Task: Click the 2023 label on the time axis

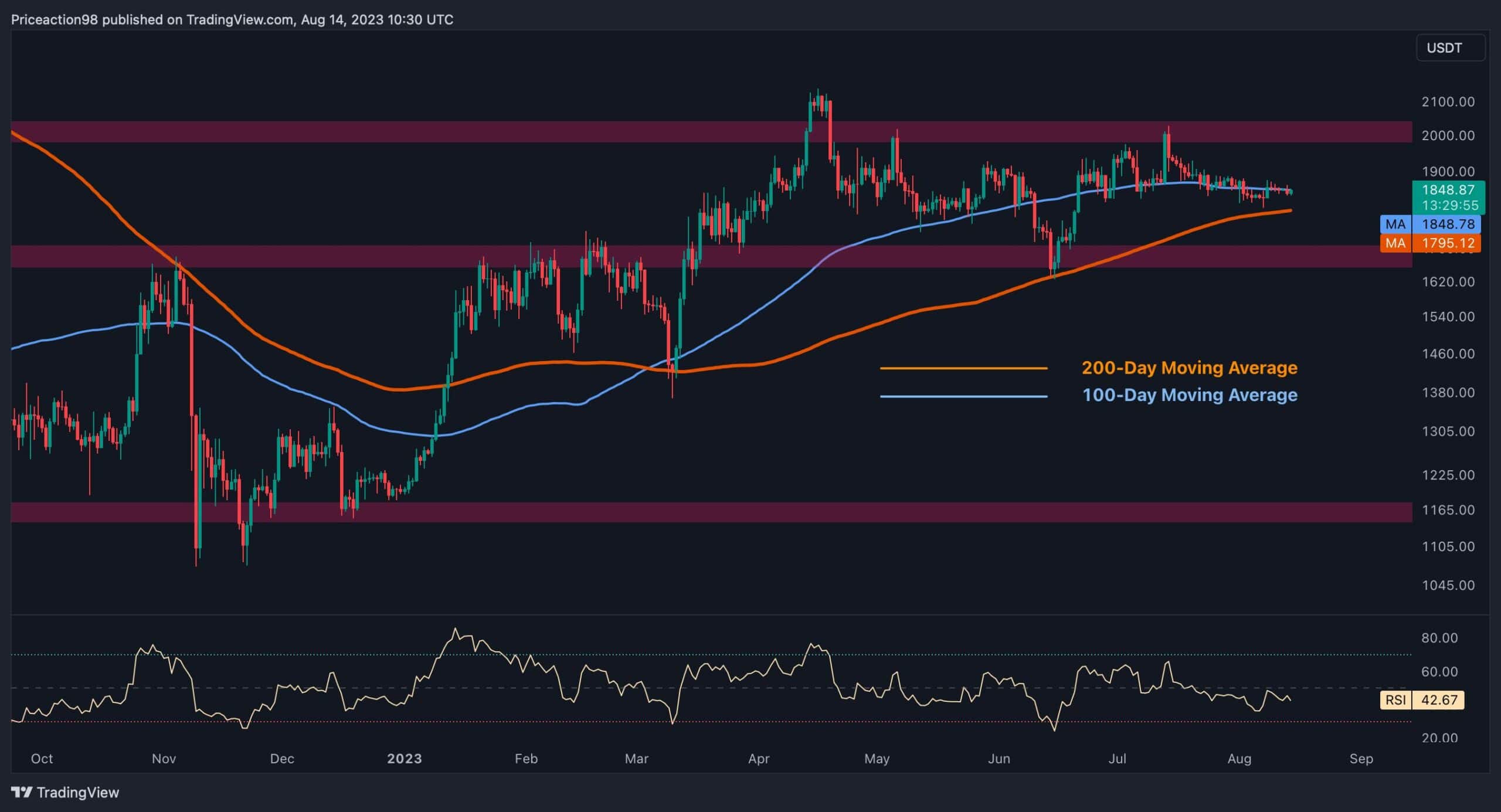Action: coord(404,758)
